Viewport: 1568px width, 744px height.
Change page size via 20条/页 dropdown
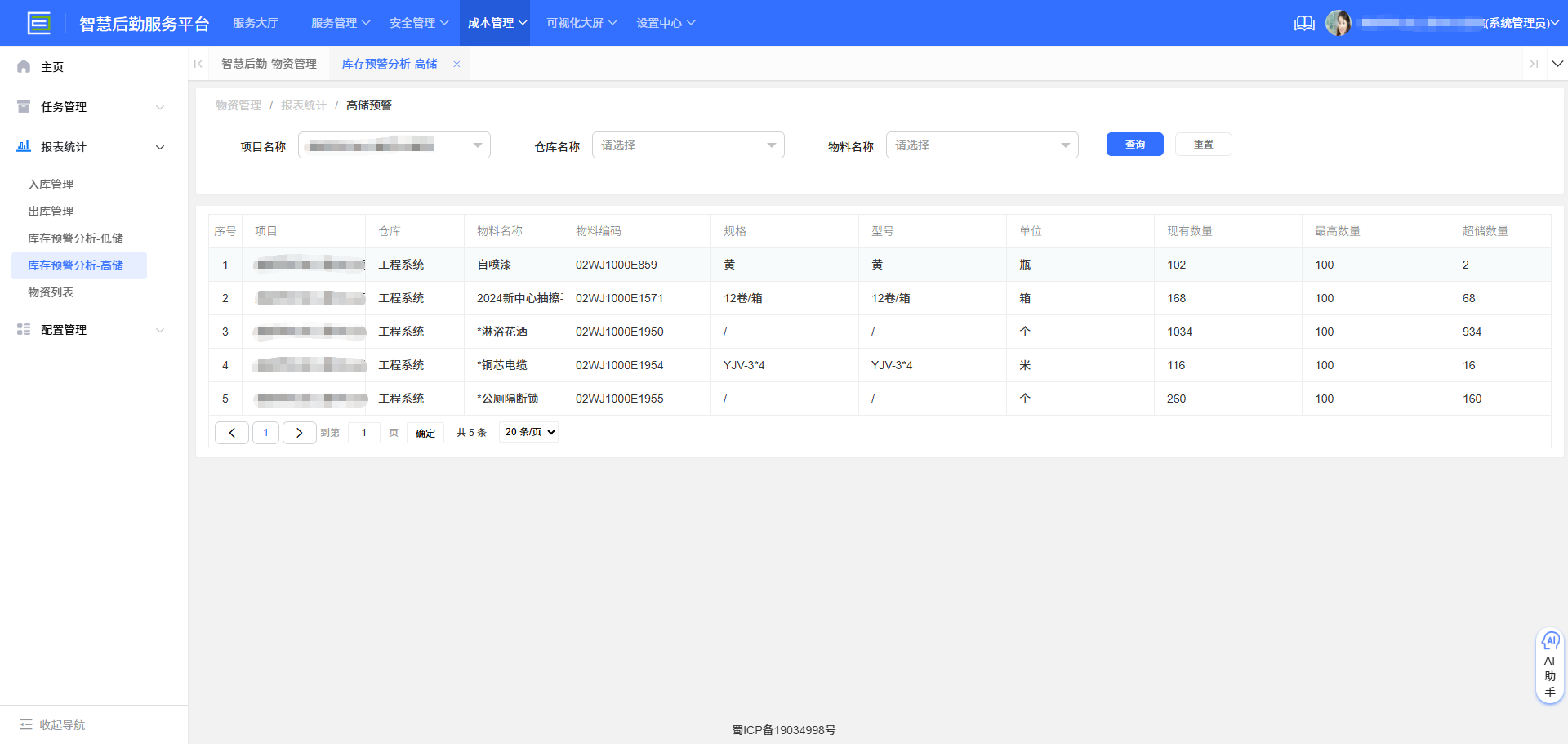(x=528, y=432)
